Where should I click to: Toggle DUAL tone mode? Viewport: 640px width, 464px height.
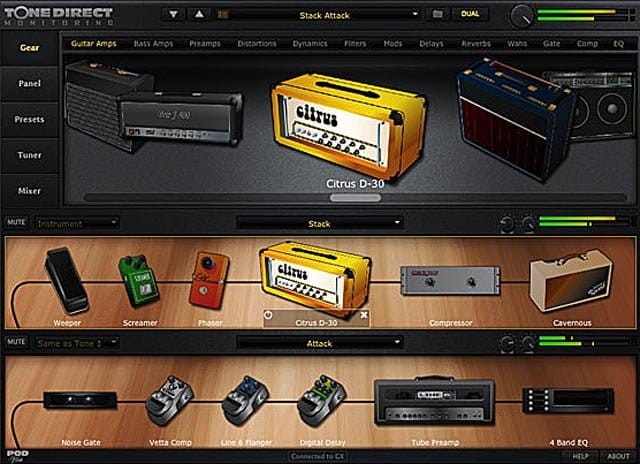point(470,14)
